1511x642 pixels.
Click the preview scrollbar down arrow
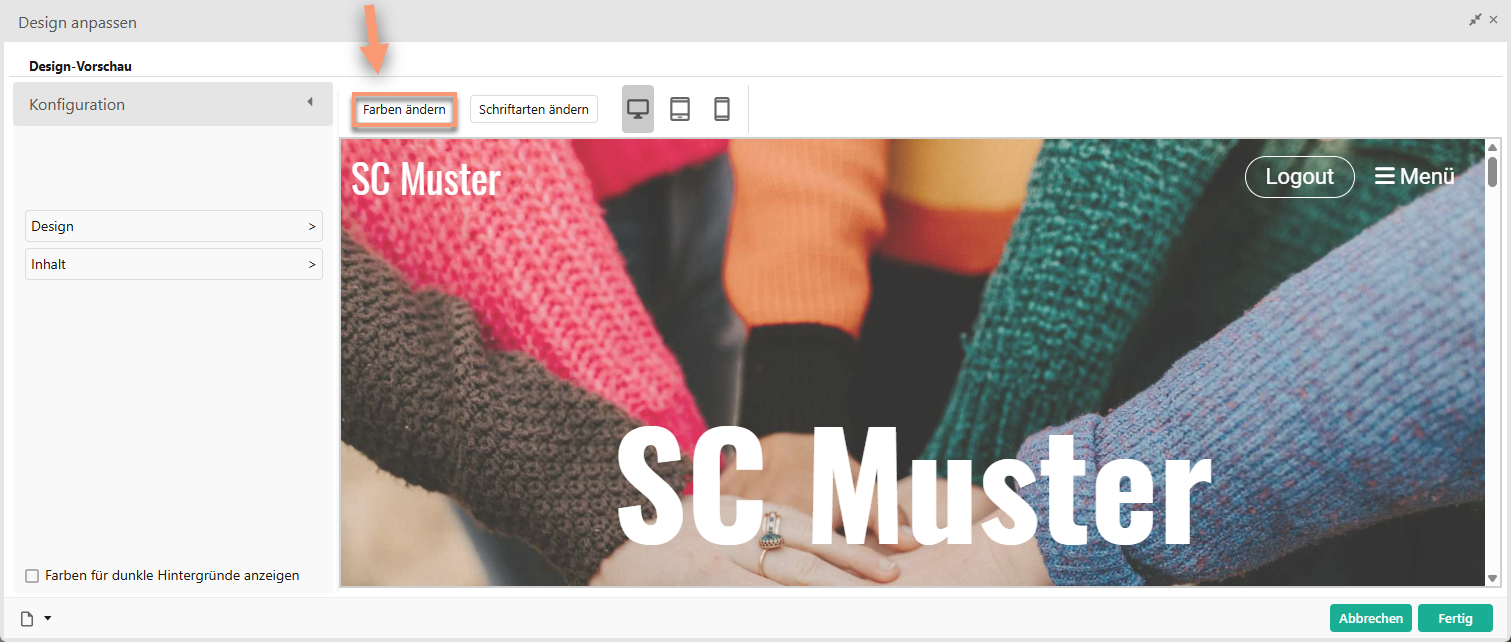tap(1493, 578)
